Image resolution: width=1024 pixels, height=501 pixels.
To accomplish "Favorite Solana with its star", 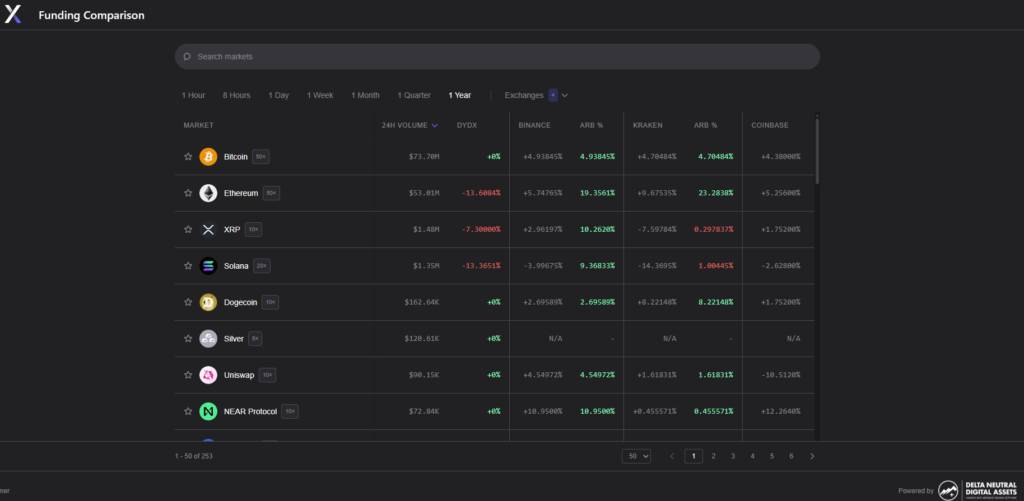I will point(188,266).
